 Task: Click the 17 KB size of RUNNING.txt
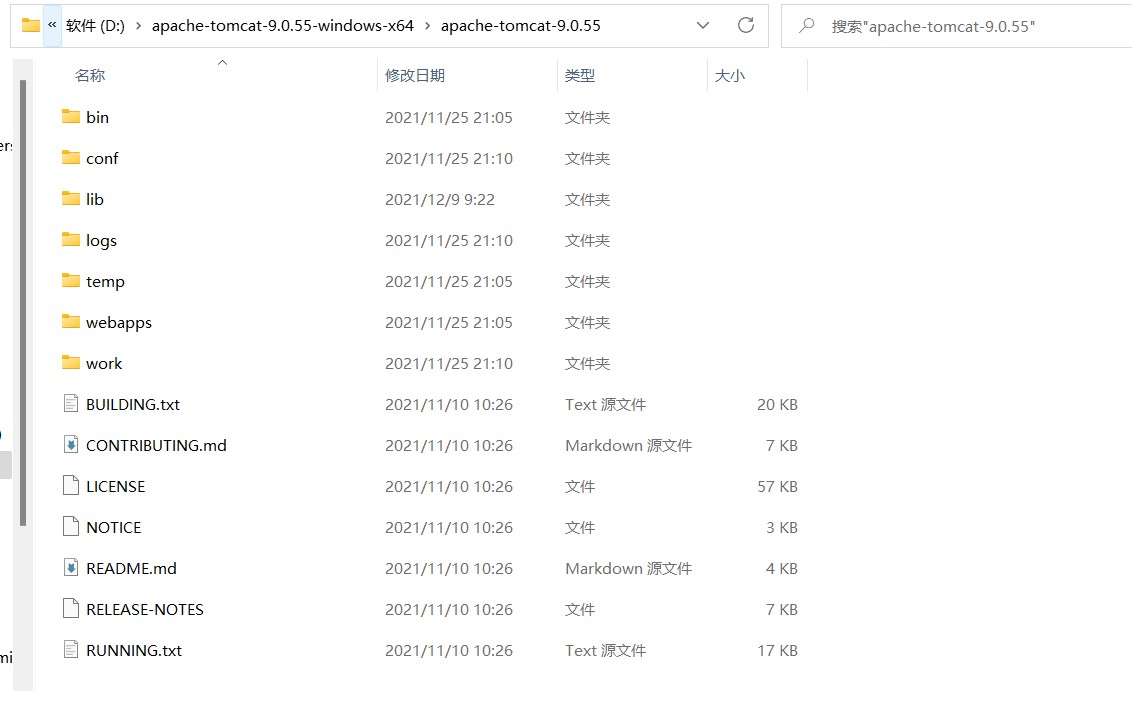pyautogui.click(x=777, y=650)
